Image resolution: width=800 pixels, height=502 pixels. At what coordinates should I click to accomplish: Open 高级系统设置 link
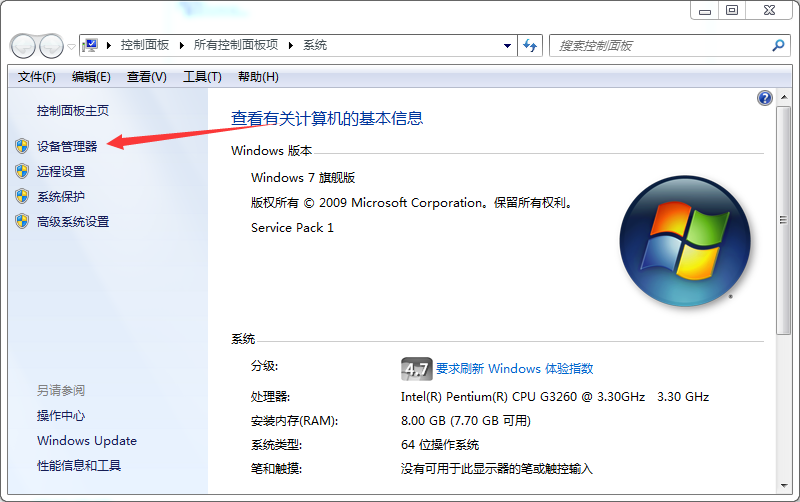(73, 222)
